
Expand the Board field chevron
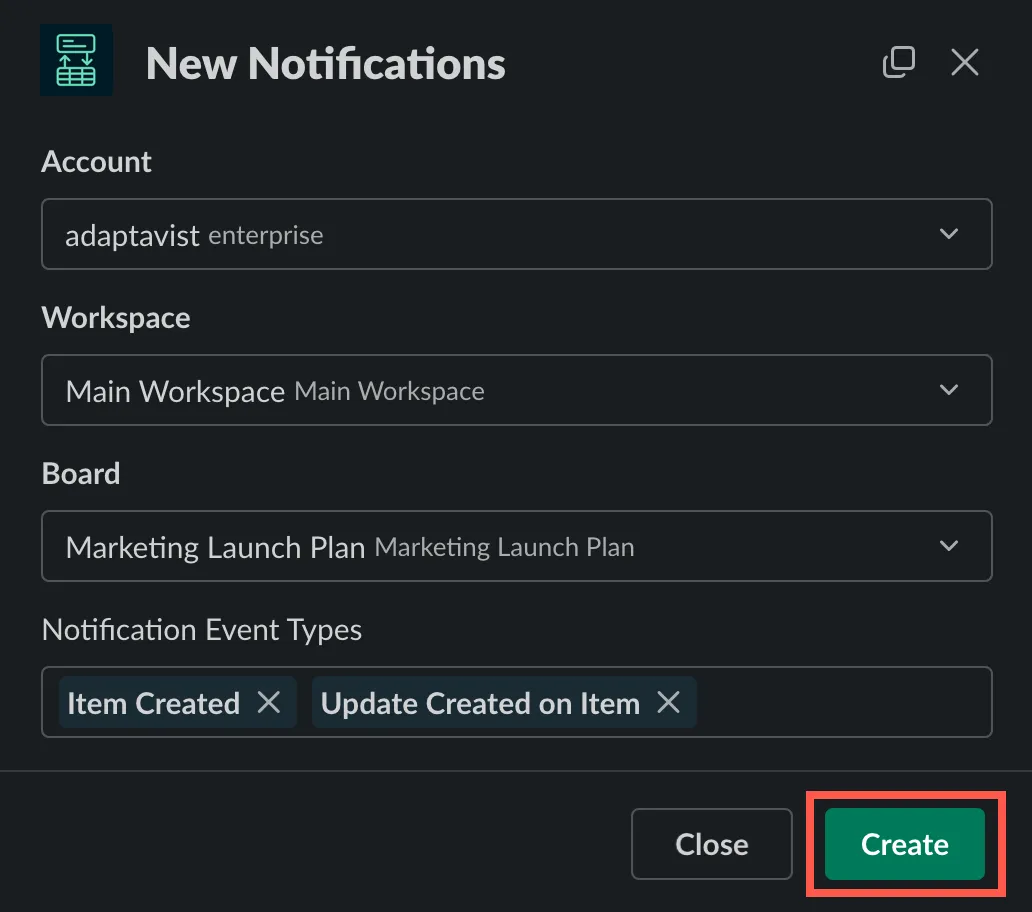click(948, 545)
